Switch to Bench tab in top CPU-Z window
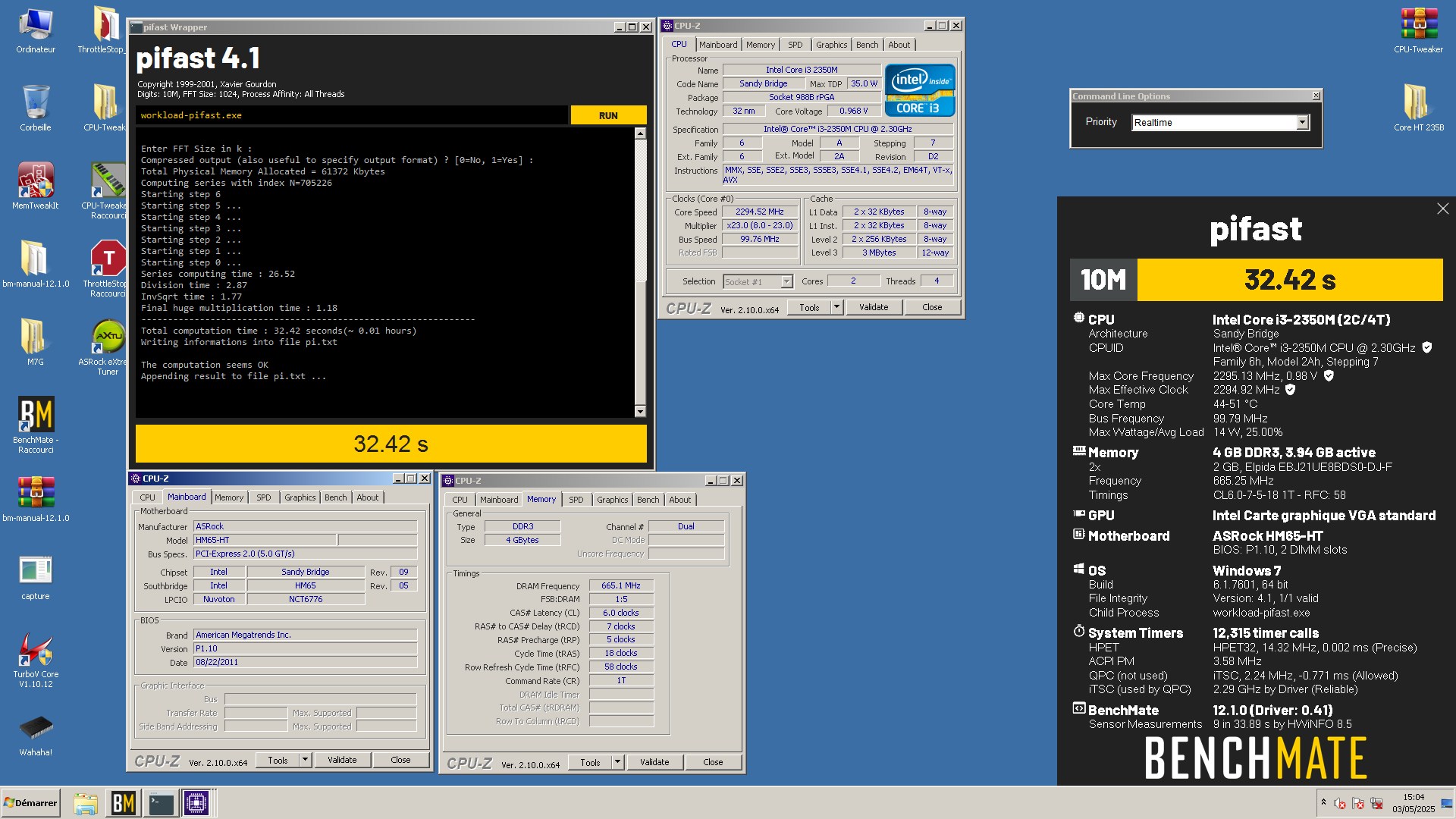This screenshot has width=1456, height=819. pos(867,45)
